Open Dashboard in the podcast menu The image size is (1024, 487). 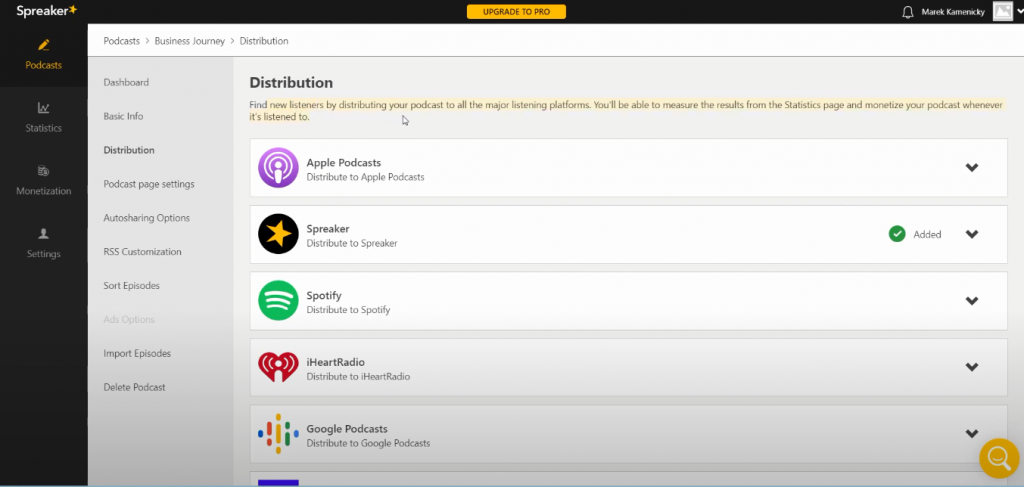126,82
